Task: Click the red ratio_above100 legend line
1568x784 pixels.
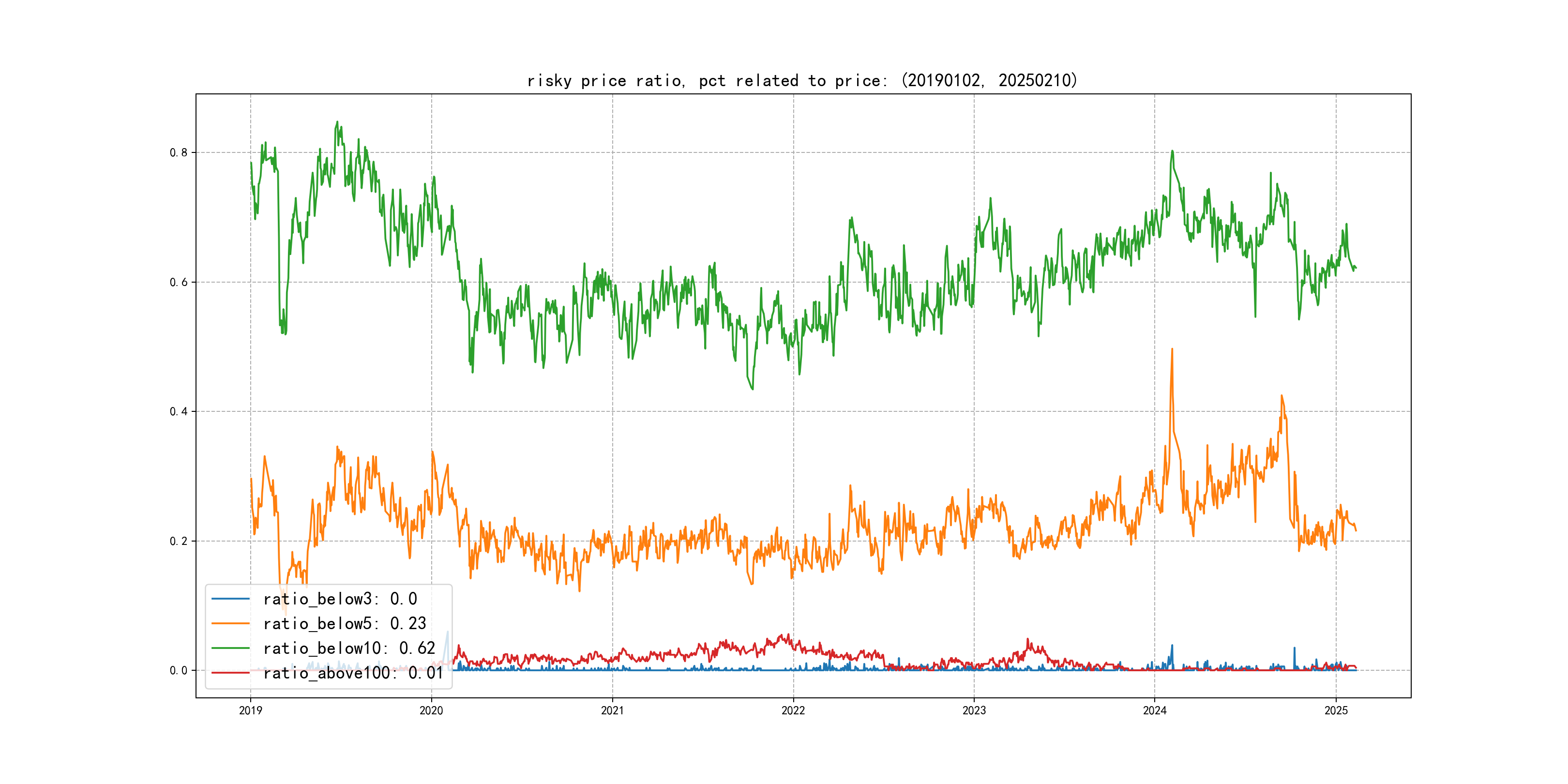Action: (x=230, y=673)
